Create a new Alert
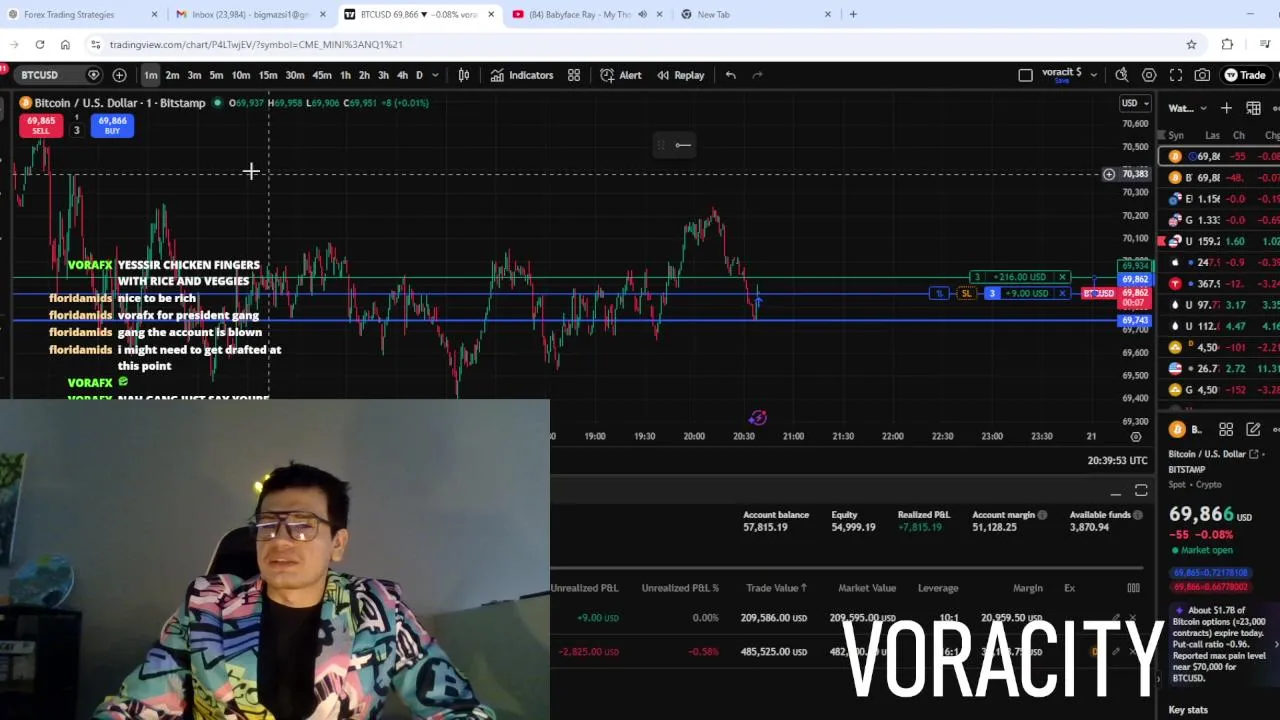Image resolution: width=1280 pixels, height=720 pixels. tap(621, 75)
